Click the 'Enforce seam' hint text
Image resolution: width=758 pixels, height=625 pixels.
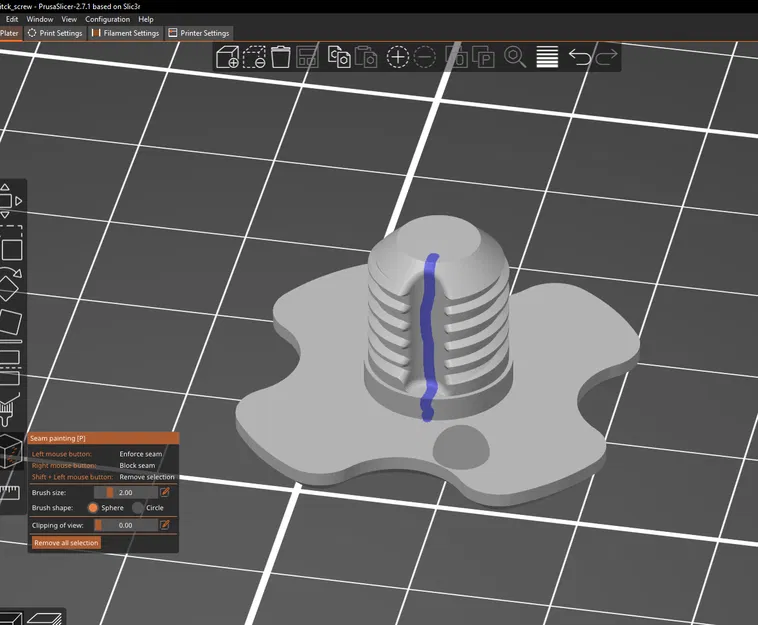click(141, 454)
